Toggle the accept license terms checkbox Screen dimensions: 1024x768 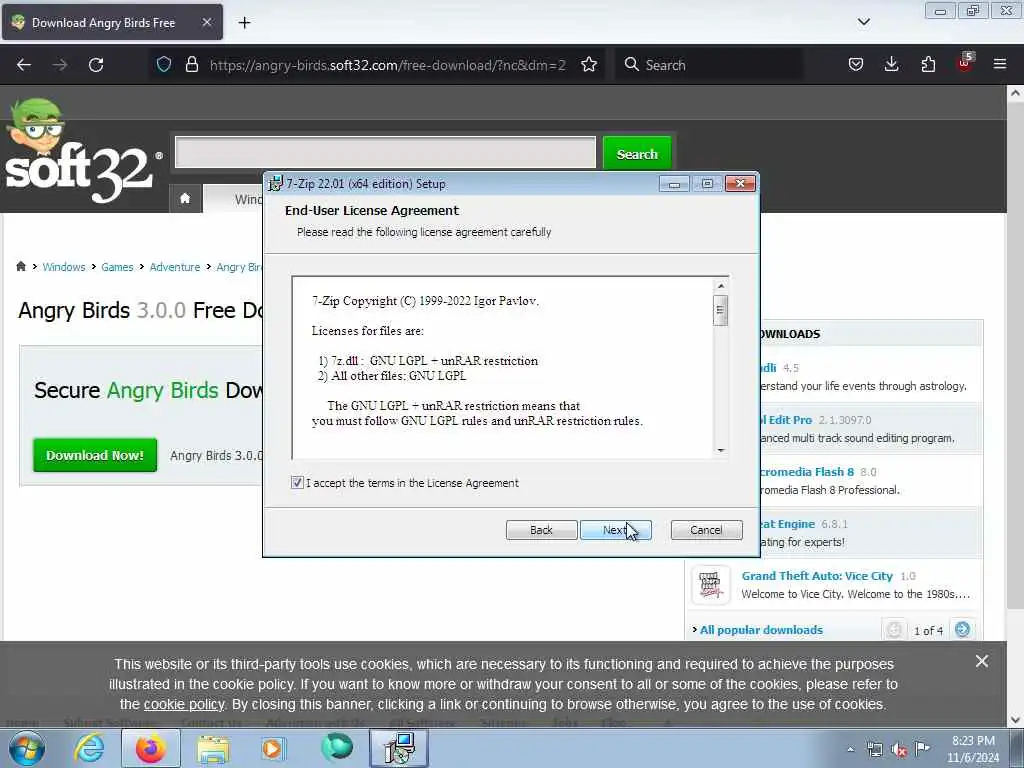point(297,483)
